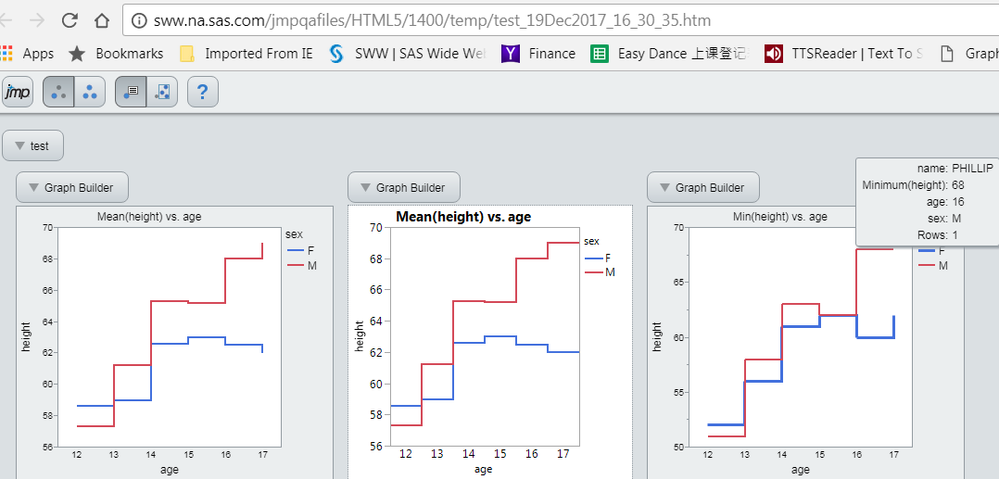The height and width of the screenshot is (479, 999).
Task: Click the age axis label in first graph
Action: tap(169, 470)
